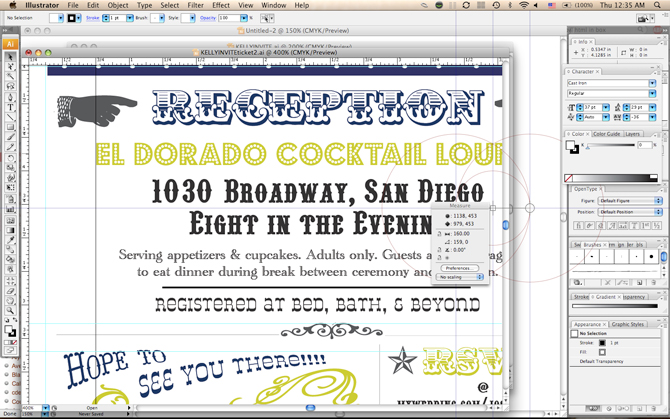Select the Column Graph tool

pyautogui.click(x=11, y=209)
